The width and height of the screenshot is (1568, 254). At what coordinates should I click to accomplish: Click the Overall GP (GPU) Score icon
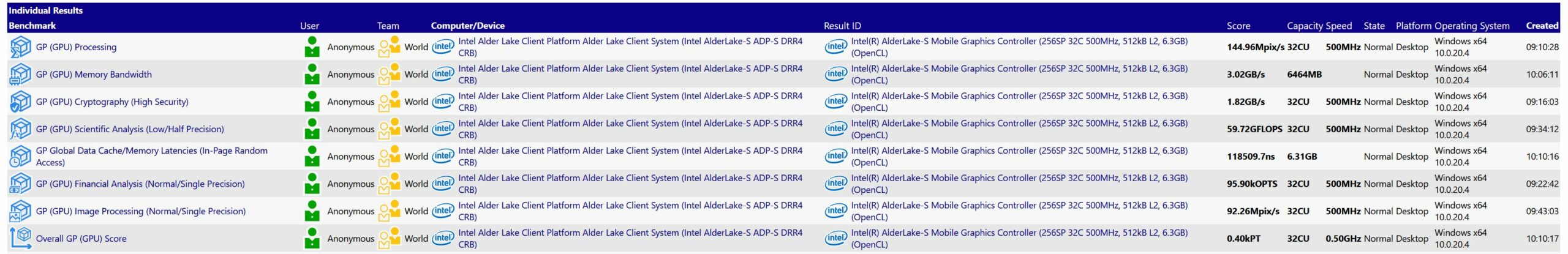coord(20,238)
